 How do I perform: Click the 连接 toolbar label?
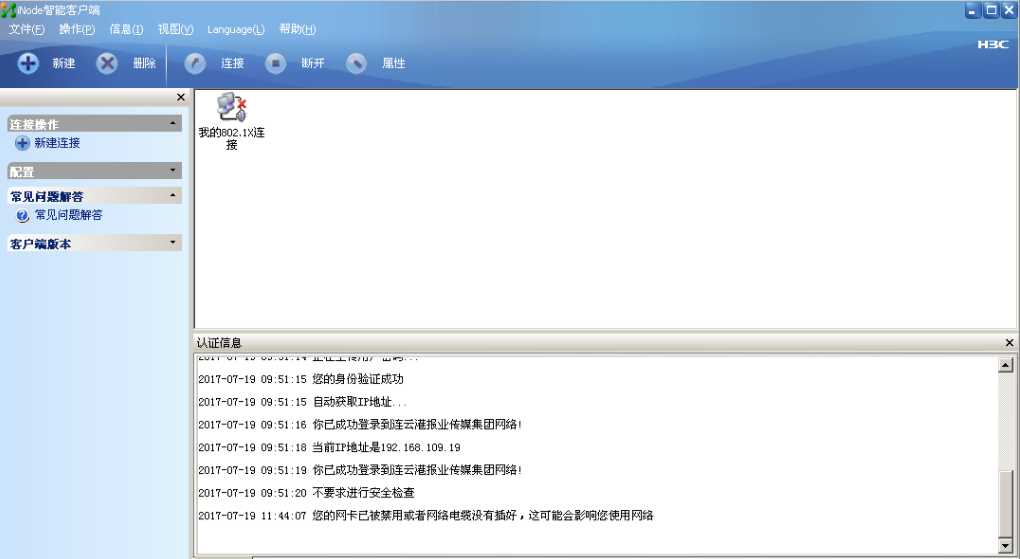coord(232,63)
